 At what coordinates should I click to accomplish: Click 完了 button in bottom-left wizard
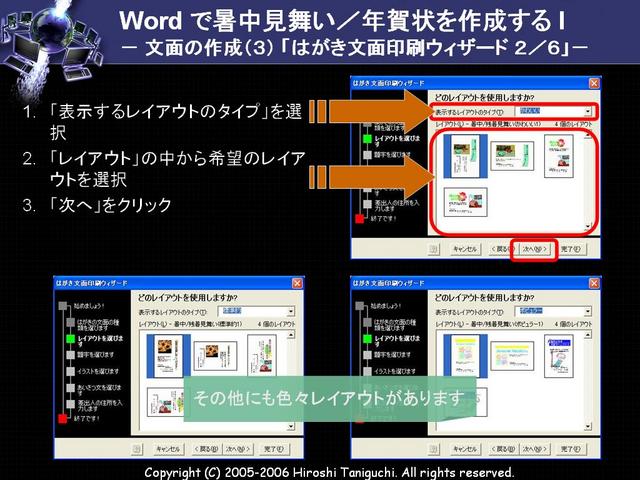click(x=274, y=449)
